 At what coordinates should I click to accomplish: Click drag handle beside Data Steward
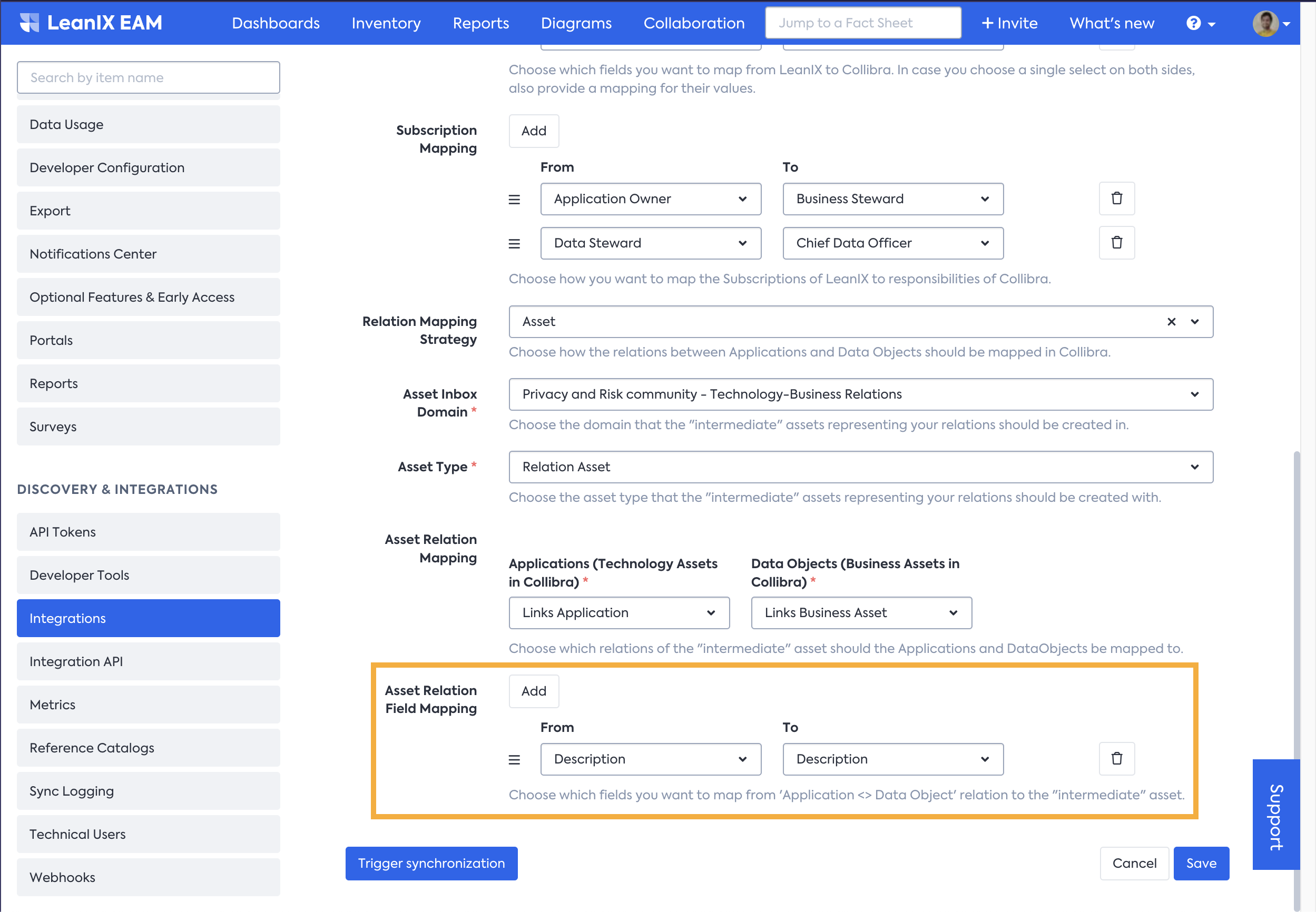(x=514, y=244)
